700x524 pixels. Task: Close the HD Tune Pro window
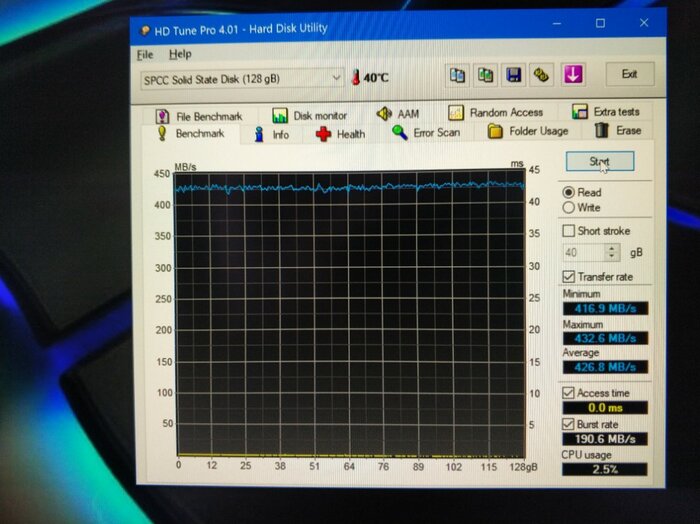[x=644, y=22]
